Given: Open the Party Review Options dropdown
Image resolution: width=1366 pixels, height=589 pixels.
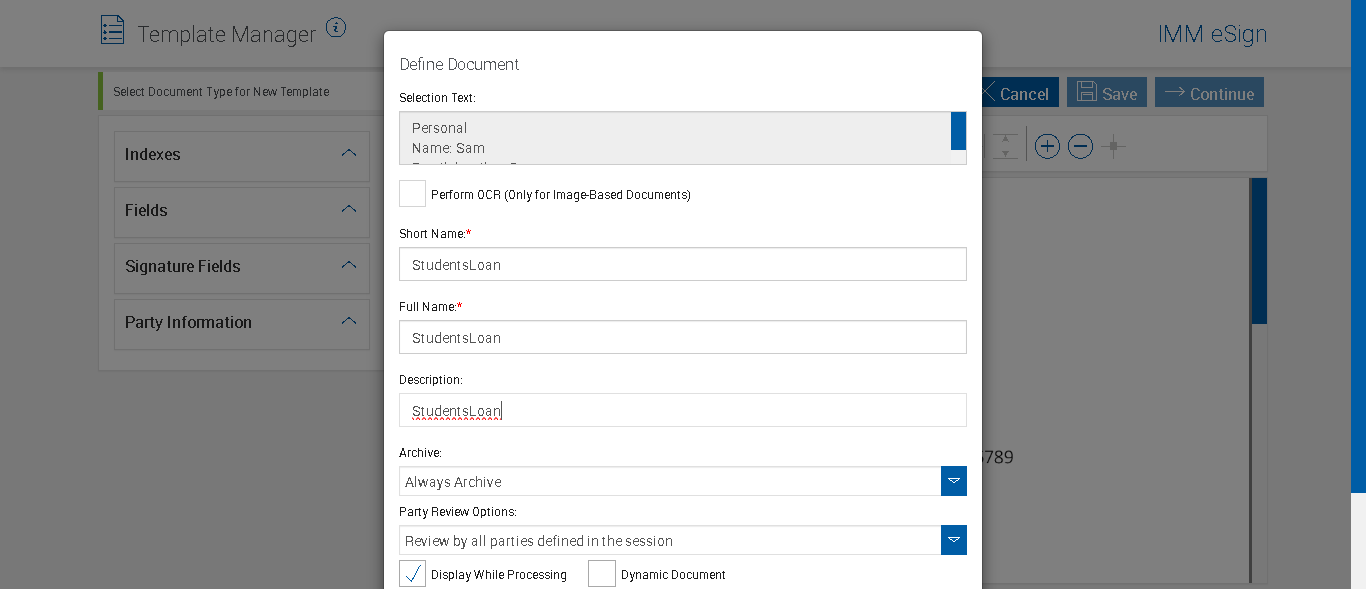Looking at the screenshot, I should coord(953,540).
